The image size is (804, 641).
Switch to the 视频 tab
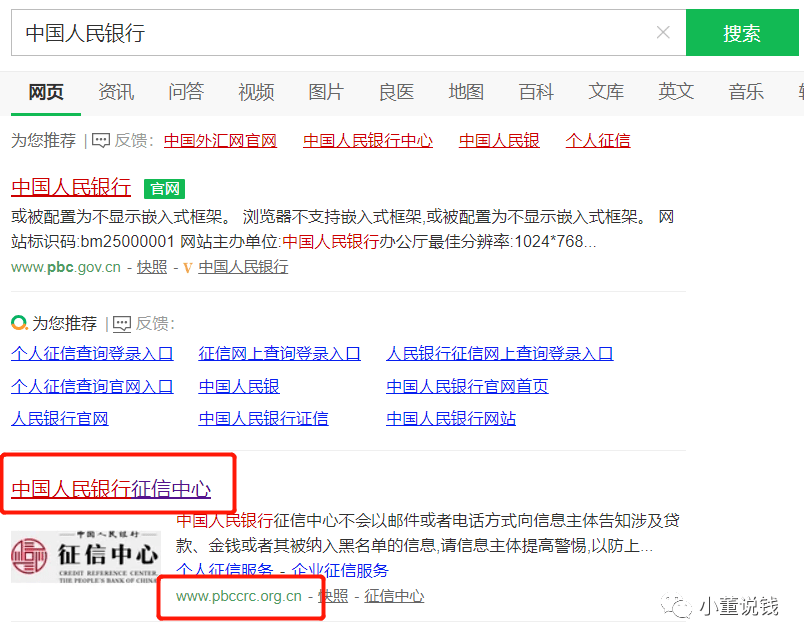[x=256, y=92]
